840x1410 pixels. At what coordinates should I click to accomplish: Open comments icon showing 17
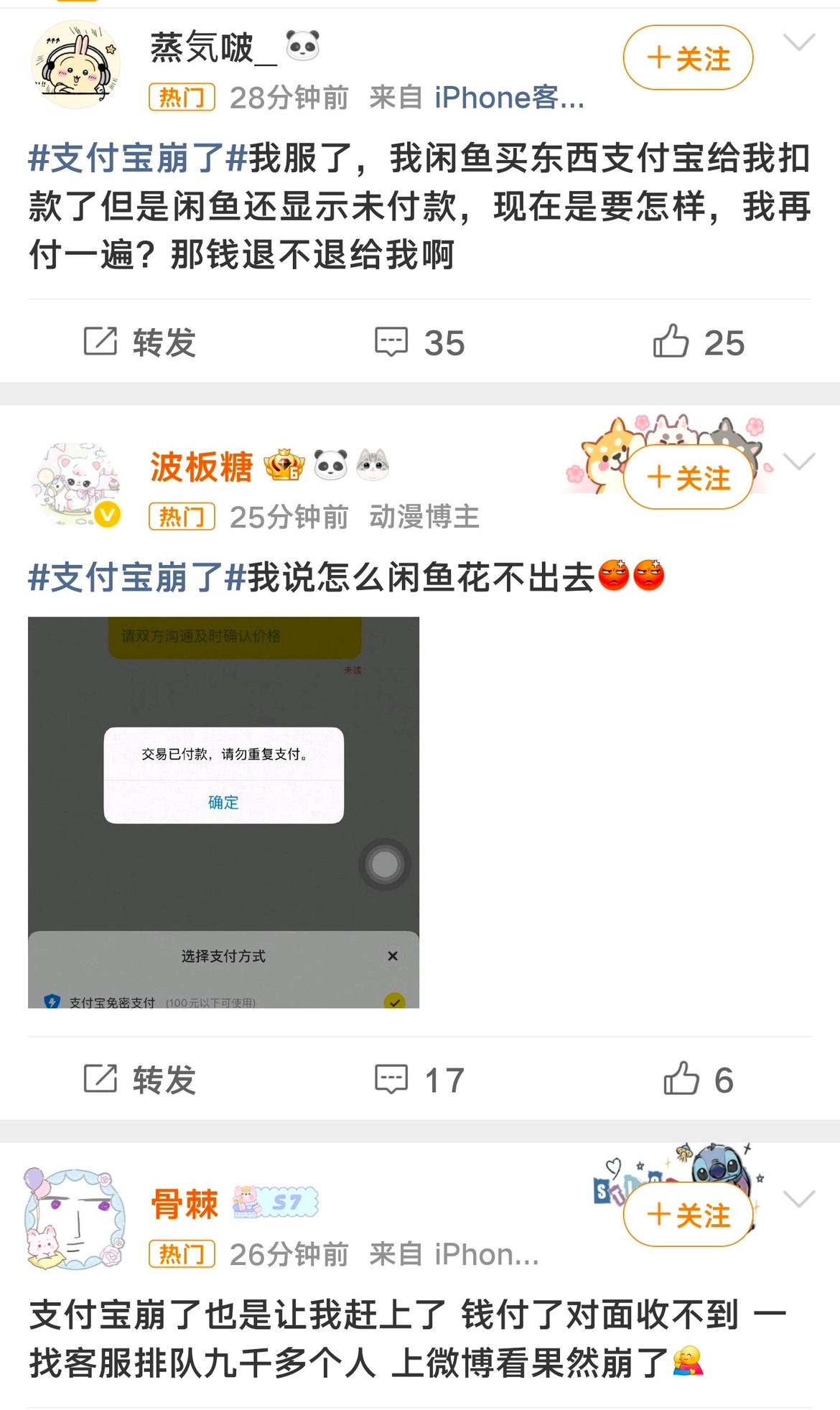[391, 1079]
